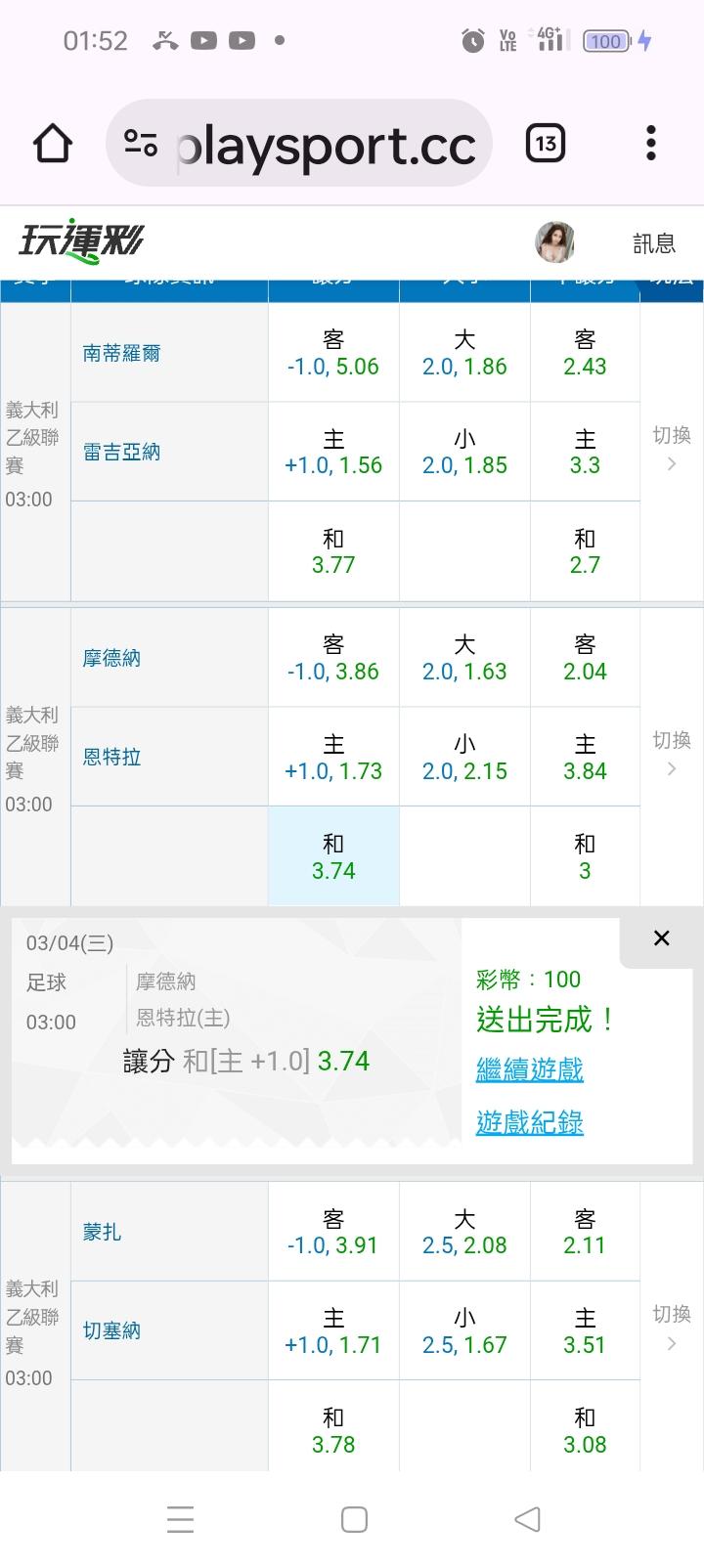The width and height of the screenshot is (704, 1568).
Task: Select 大 2.5, 2.08 for 蒙扎 match
Action: (464, 1232)
